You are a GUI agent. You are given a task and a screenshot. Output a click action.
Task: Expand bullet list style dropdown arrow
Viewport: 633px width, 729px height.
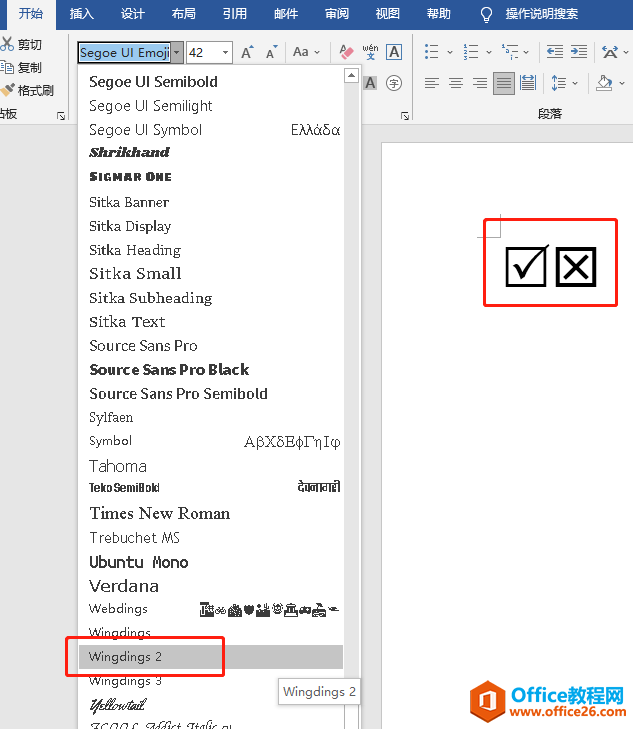coord(449,52)
